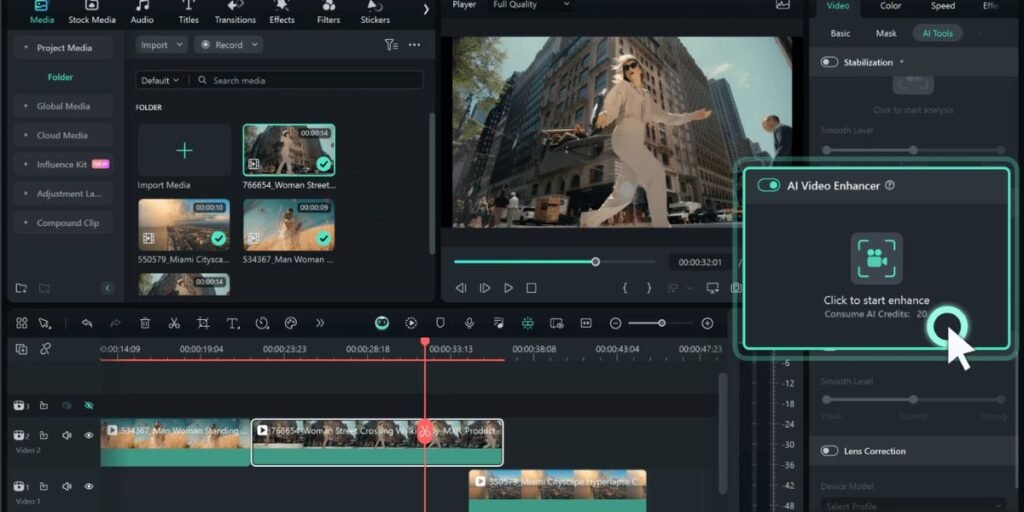
Task: Open the Speed clock icon
Action: coord(262,323)
